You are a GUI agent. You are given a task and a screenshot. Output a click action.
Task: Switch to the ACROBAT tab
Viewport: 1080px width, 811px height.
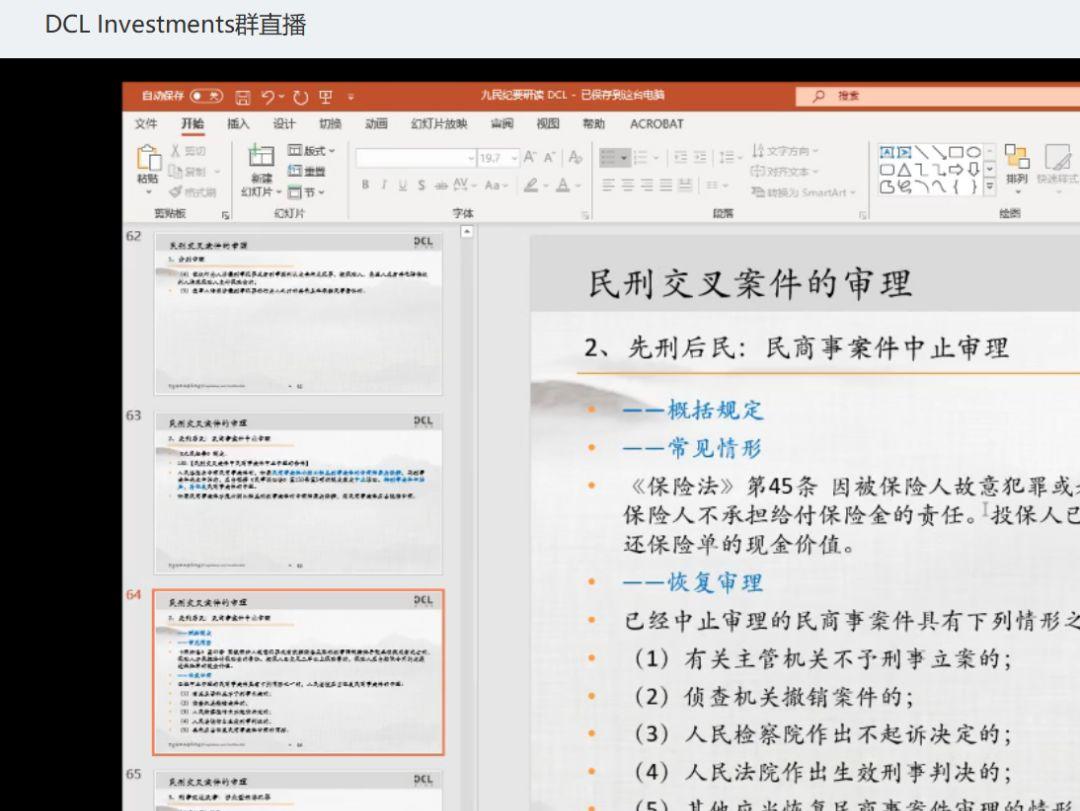coord(656,124)
